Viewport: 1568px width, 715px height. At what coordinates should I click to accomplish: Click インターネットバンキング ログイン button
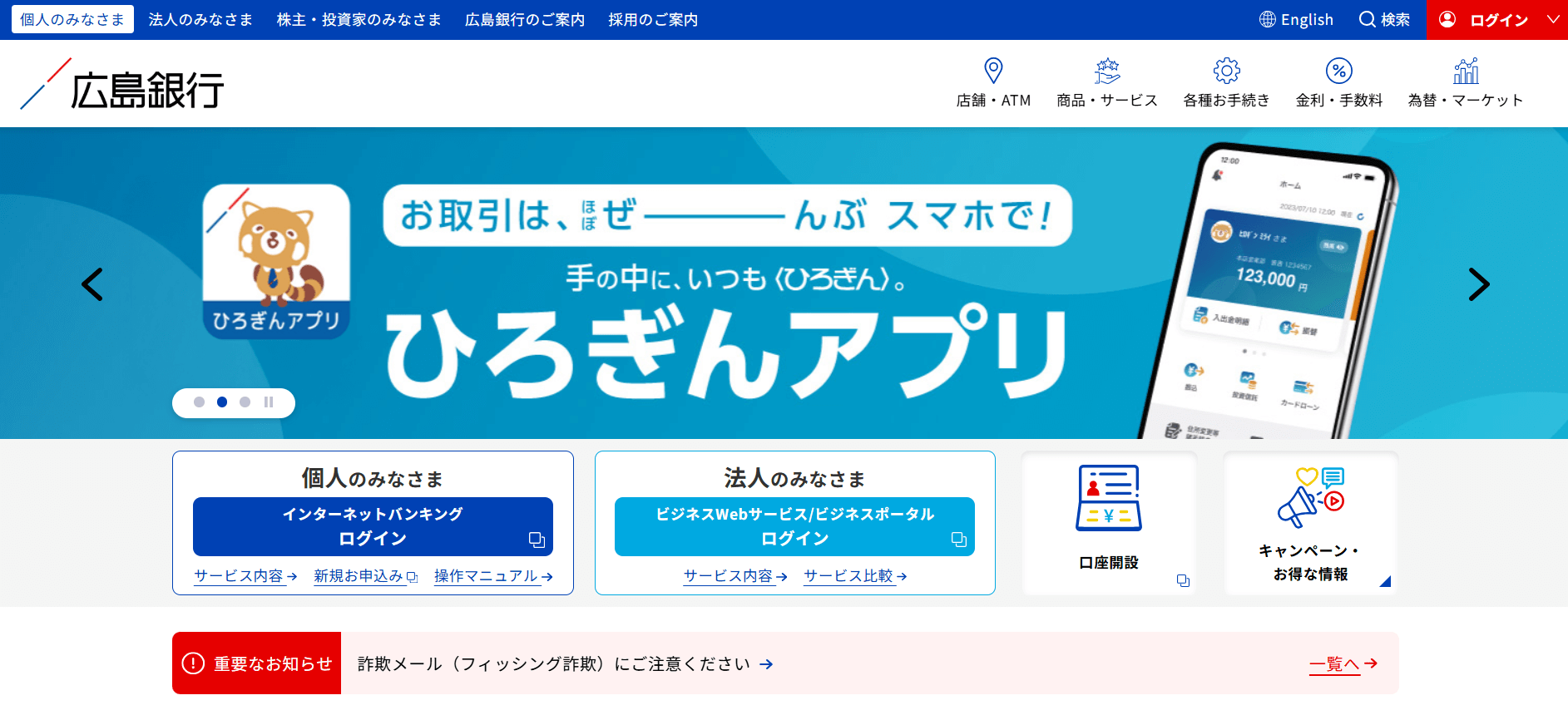[373, 526]
